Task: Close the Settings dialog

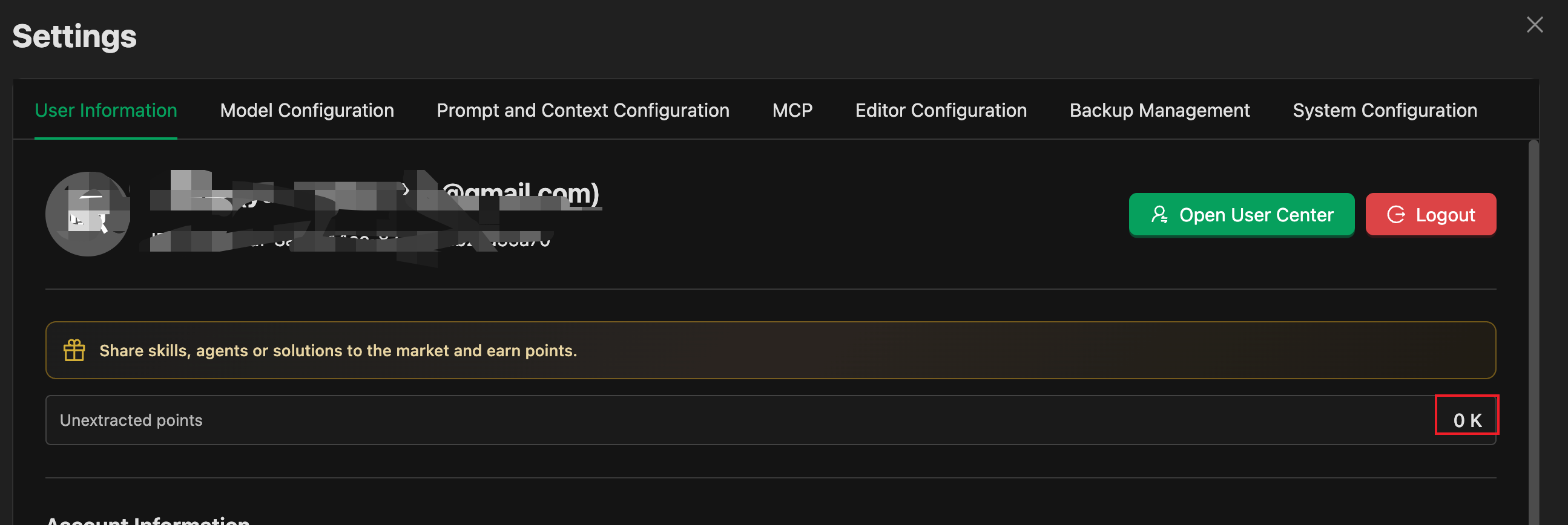Action: point(1535,25)
